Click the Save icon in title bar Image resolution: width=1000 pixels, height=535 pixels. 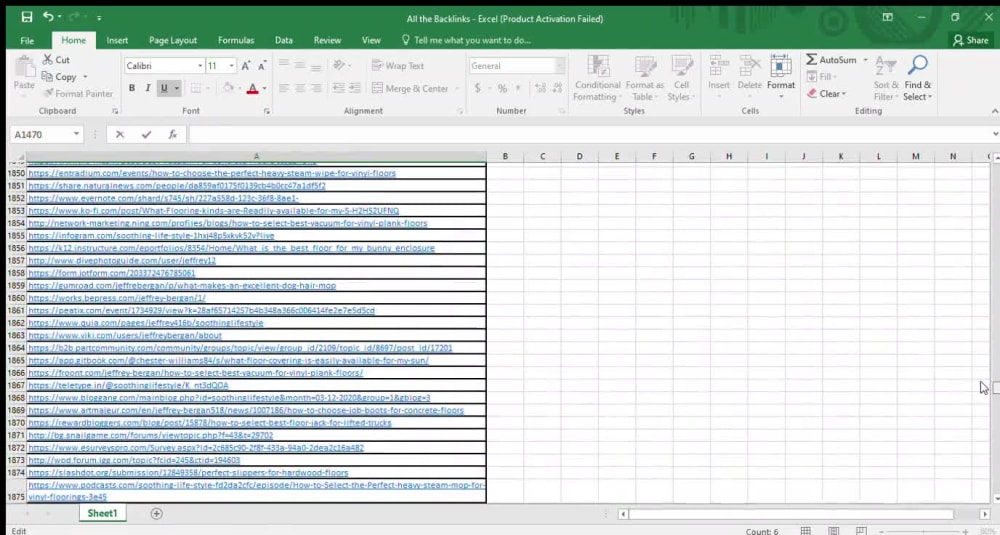click(x=26, y=17)
